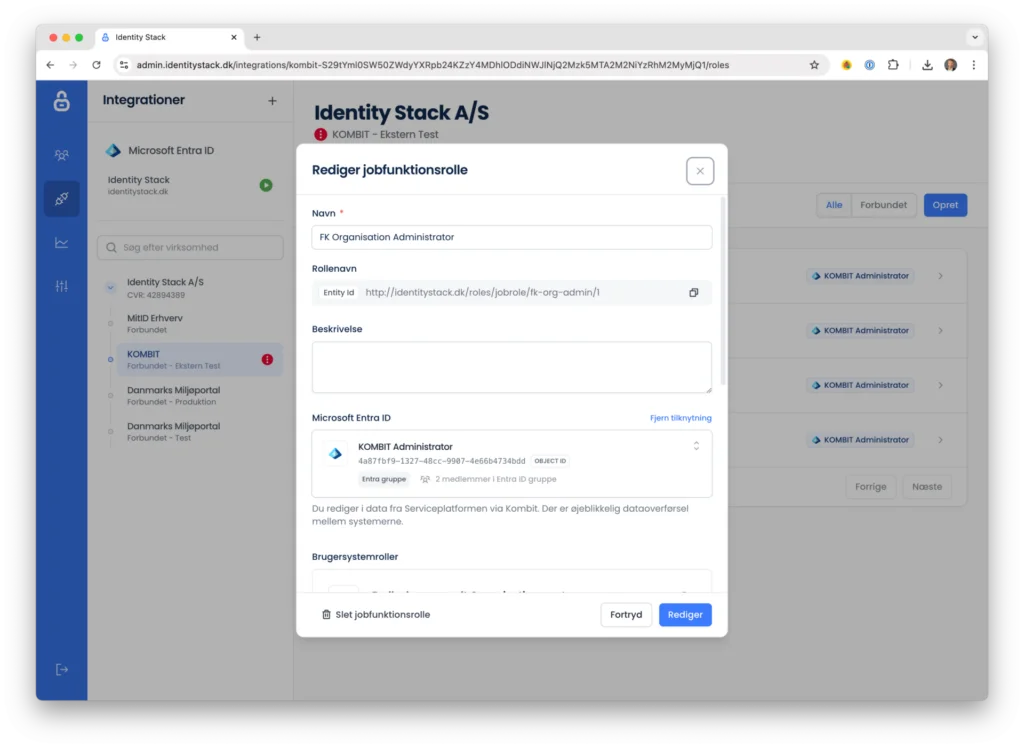The image size is (1024, 748).
Task: Switch filter to Alle
Action: (833, 205)
